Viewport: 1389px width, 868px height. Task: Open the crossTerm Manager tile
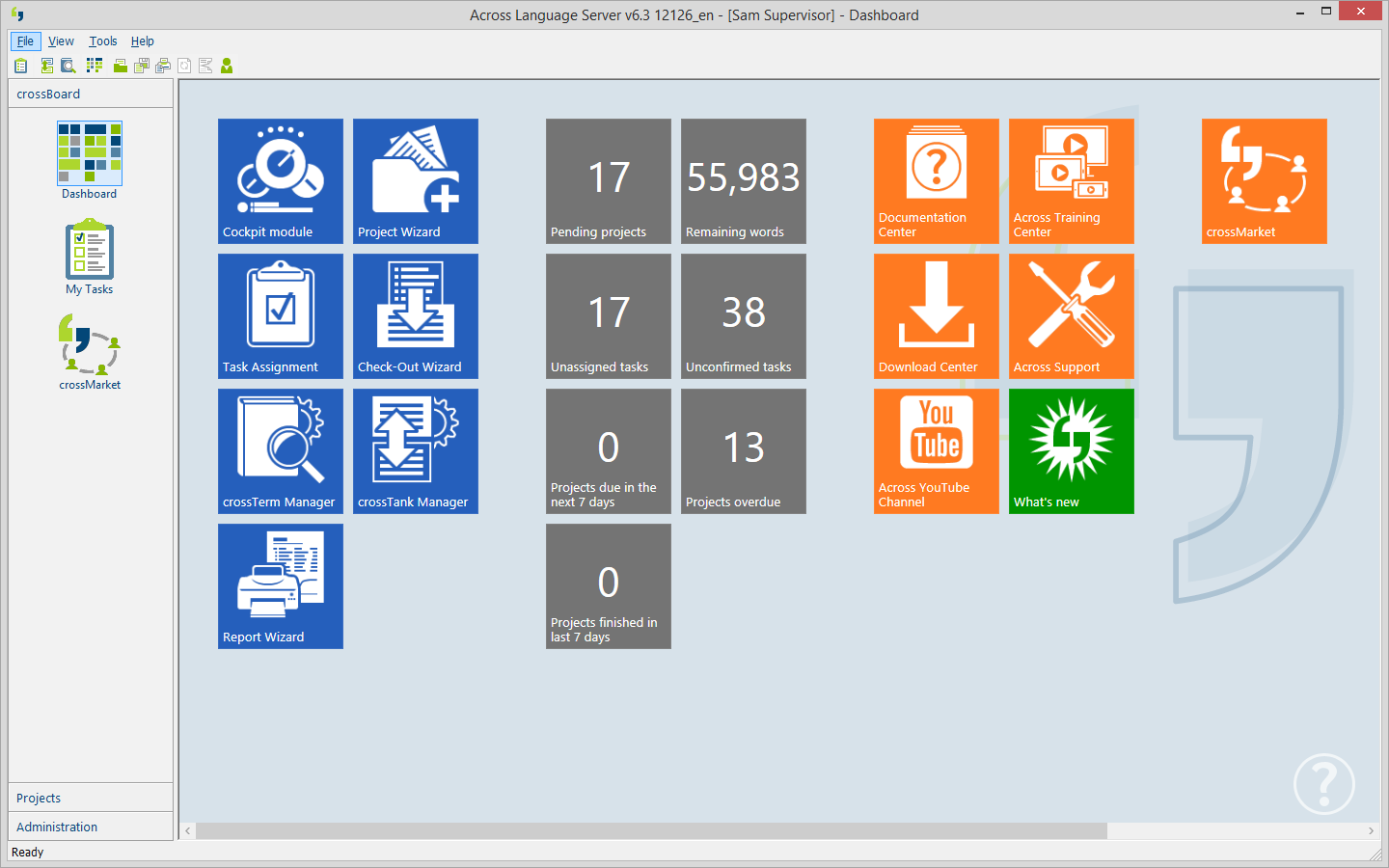click(281, 451)
